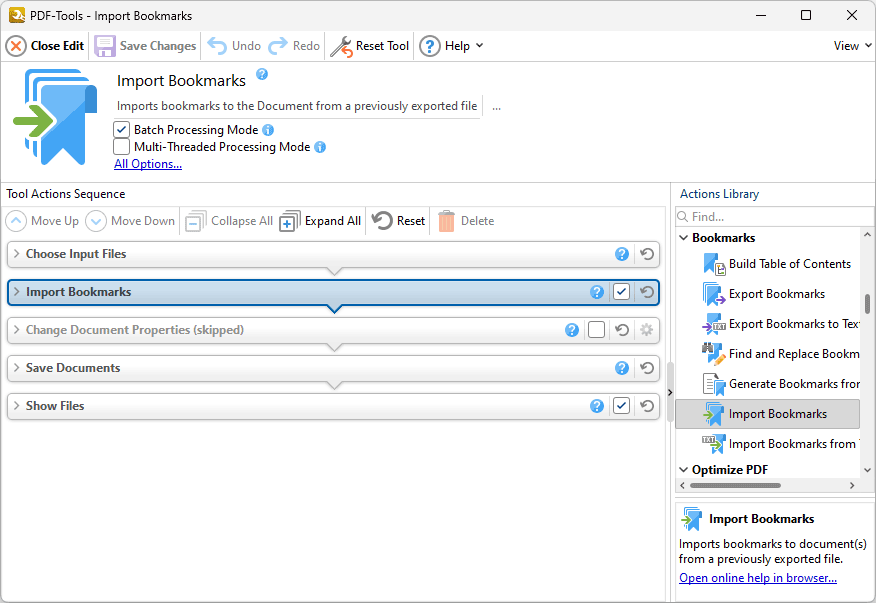876x603 pixels.
Task: Select Build Table of Contents action
Action: 777,264
